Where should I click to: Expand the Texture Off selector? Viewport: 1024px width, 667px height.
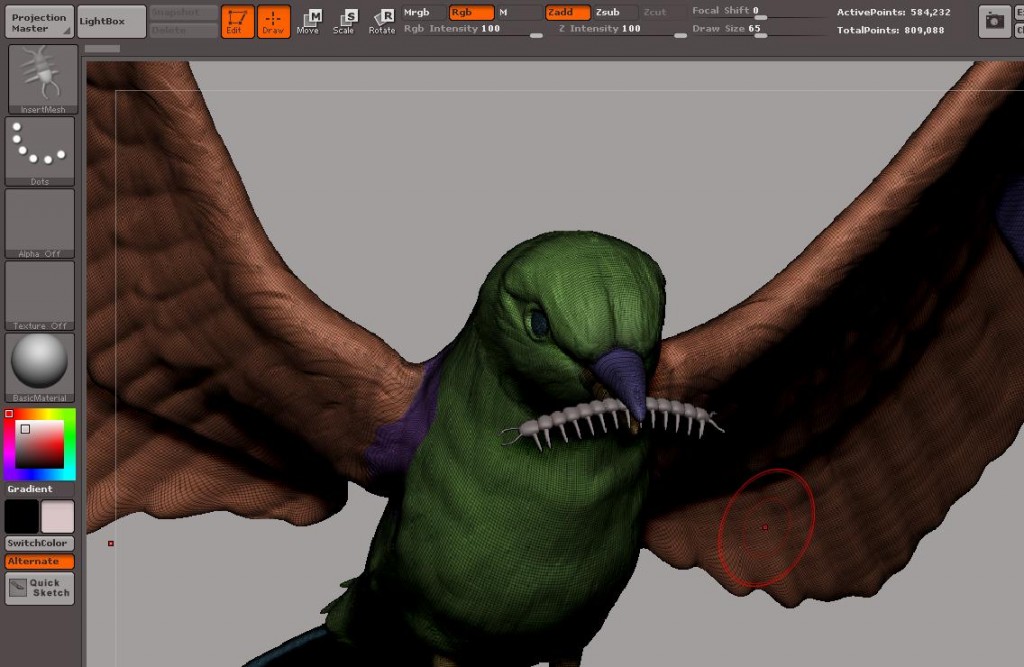pyautogui.click(x=40, y=295)
